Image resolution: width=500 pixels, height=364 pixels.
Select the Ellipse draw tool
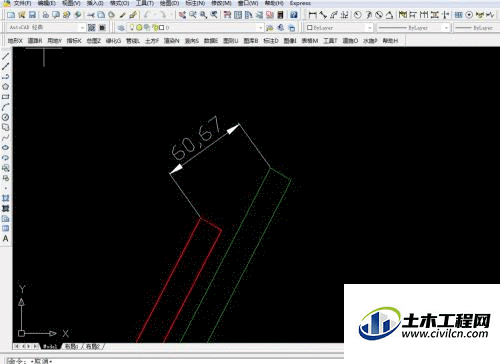point(5,148)
